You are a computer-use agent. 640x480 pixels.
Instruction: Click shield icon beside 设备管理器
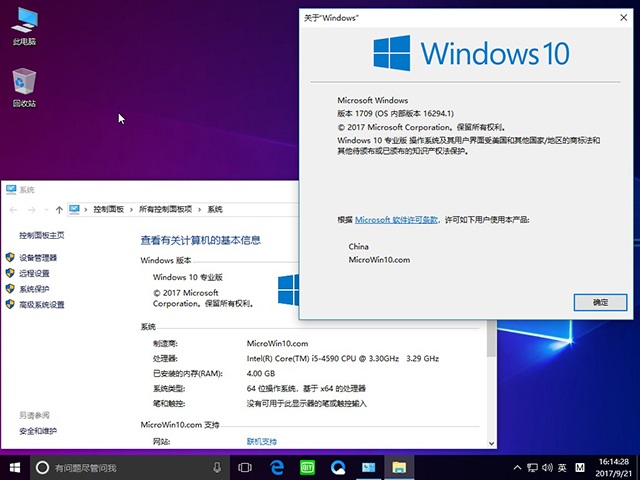pyautogui.click(x=10, y=257)
